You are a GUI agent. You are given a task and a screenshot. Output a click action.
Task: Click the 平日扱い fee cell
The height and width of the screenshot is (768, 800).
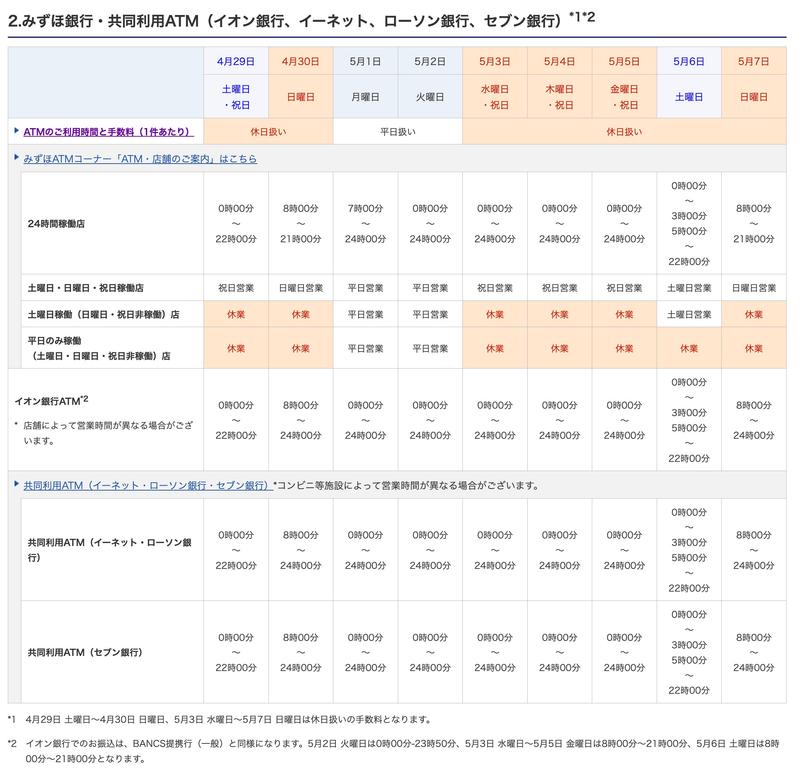(x=398, y=132)
